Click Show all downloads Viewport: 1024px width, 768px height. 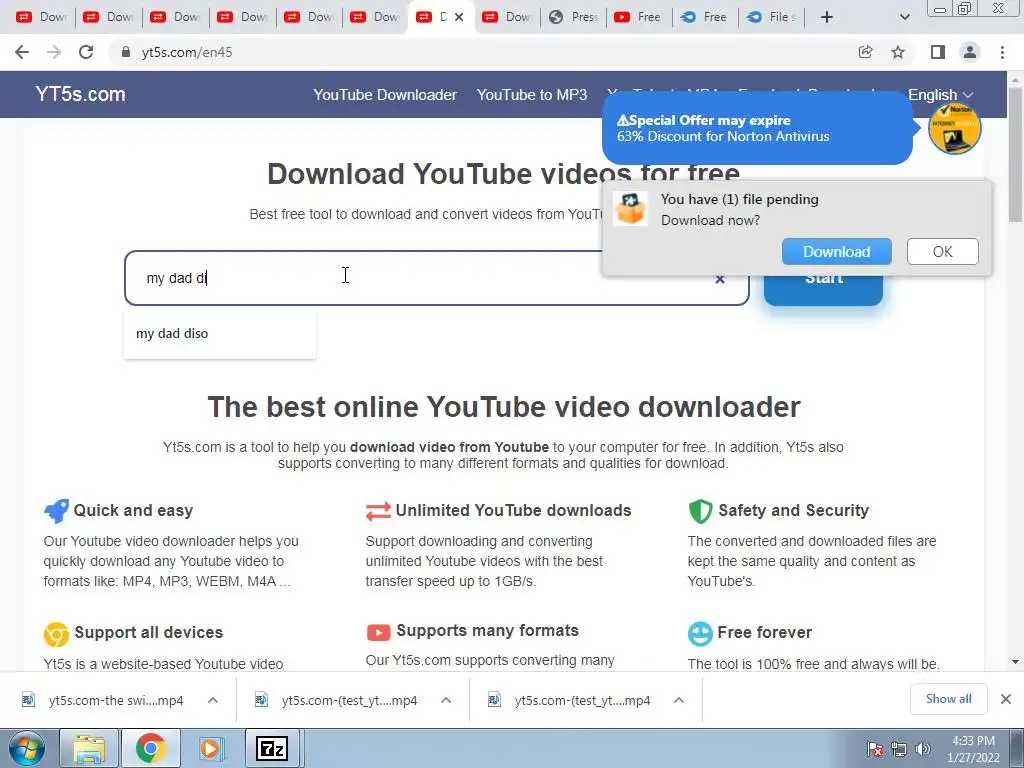(x=948, y=699)
